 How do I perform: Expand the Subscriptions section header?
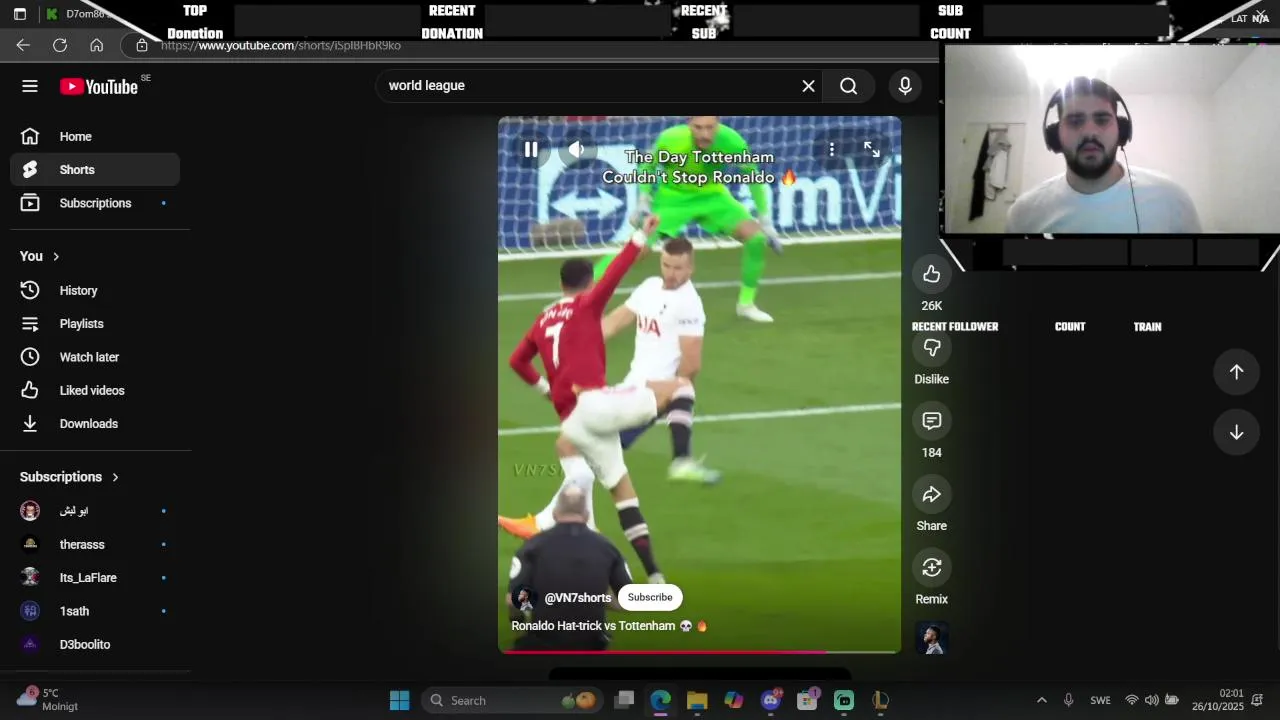(70, 477)
